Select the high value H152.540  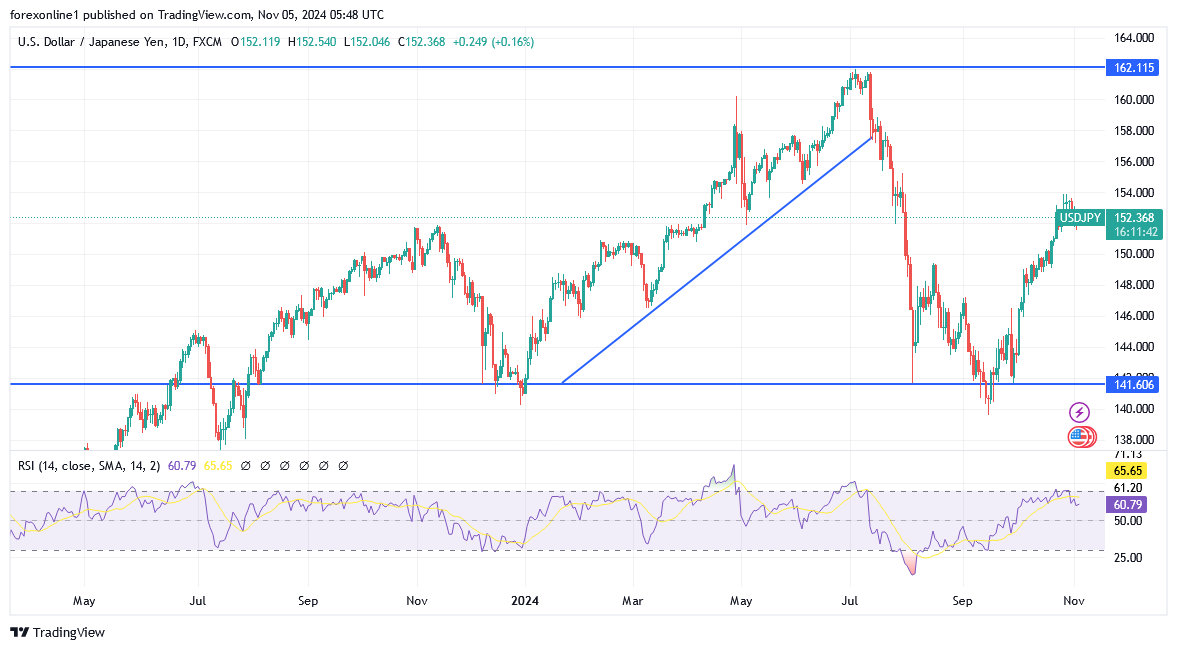312,42
